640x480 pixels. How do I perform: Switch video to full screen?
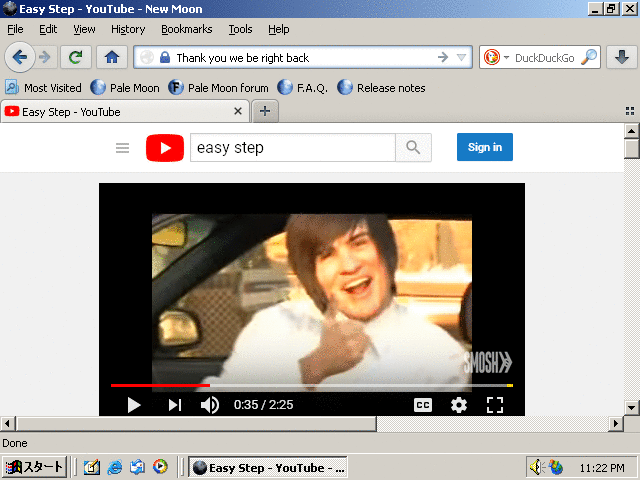[x=495, y=405]
